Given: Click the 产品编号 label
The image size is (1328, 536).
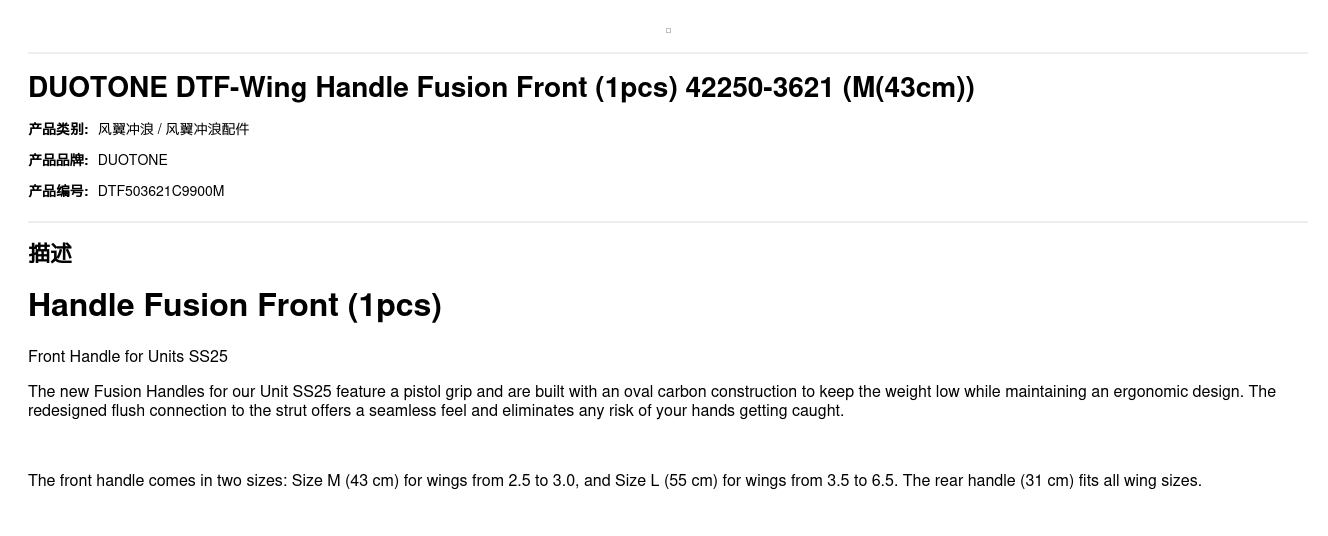Looking at the screenshot, I should point(58,191).
